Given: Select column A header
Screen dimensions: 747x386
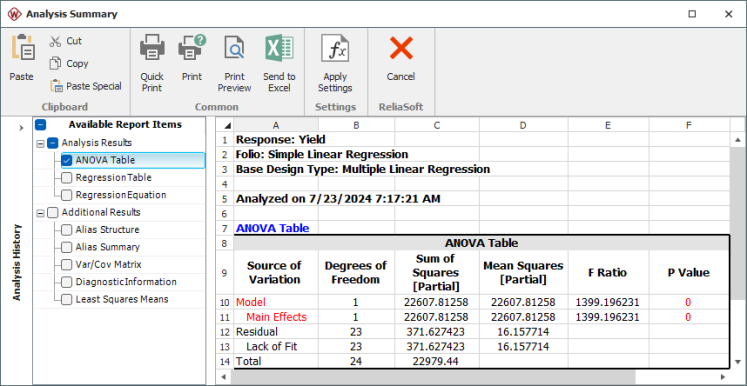Looking at the screenshot, I should click(x=276, y=125).
